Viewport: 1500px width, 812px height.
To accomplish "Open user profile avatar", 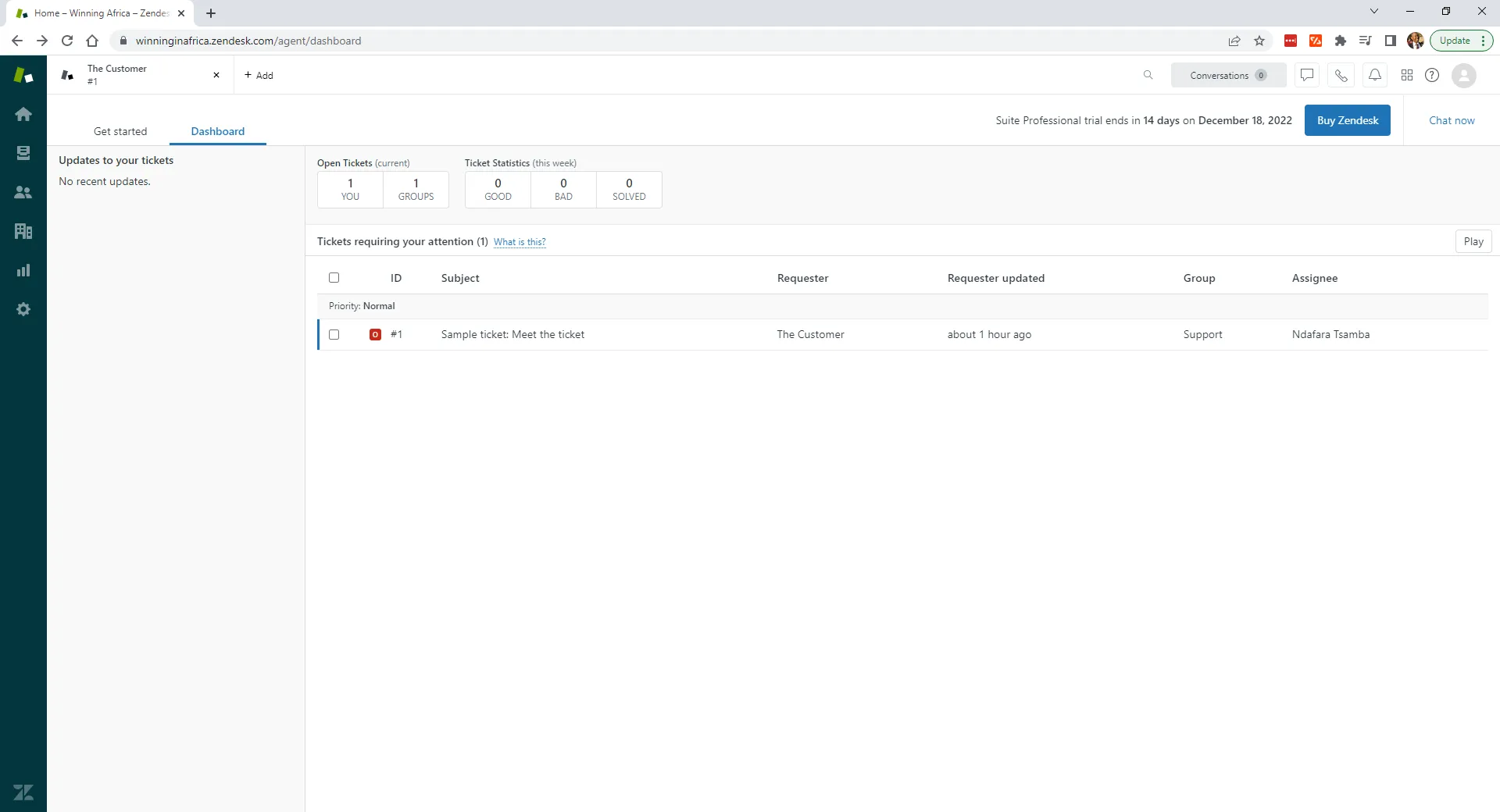I will tap(1463, 75).
